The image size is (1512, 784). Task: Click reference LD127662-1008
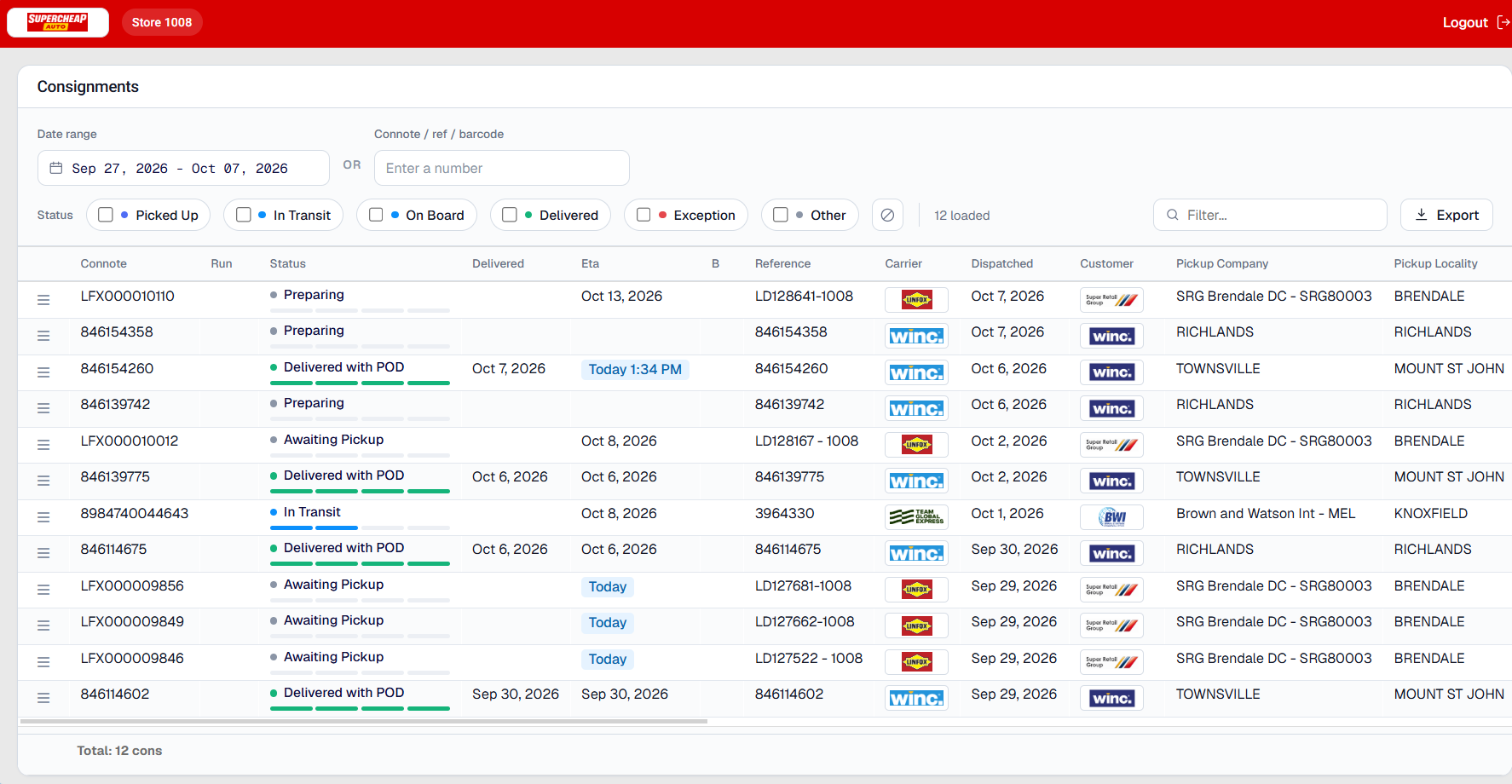tap(805, 621)
